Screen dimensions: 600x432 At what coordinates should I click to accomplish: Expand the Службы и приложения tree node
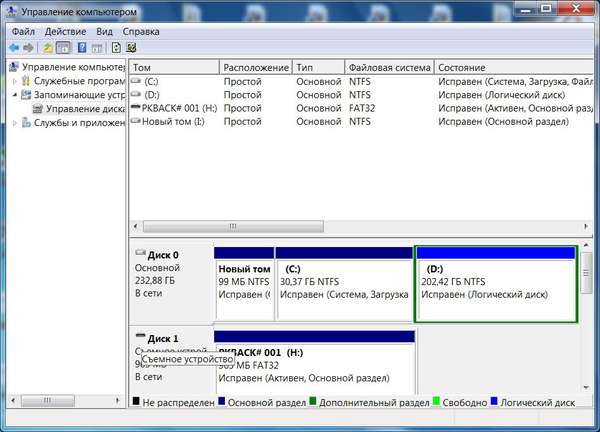coord(15,123)
